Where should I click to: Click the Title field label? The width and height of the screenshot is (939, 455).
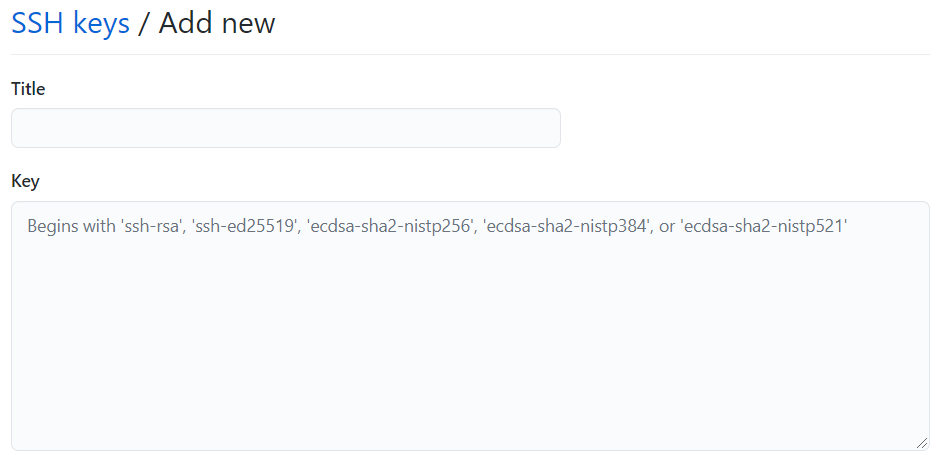pyautogui.click(x=28, y=89)
